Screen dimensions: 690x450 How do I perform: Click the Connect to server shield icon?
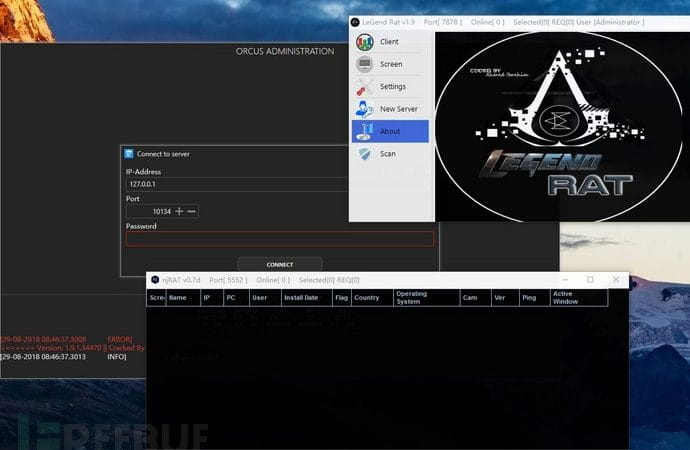point(128,154)
